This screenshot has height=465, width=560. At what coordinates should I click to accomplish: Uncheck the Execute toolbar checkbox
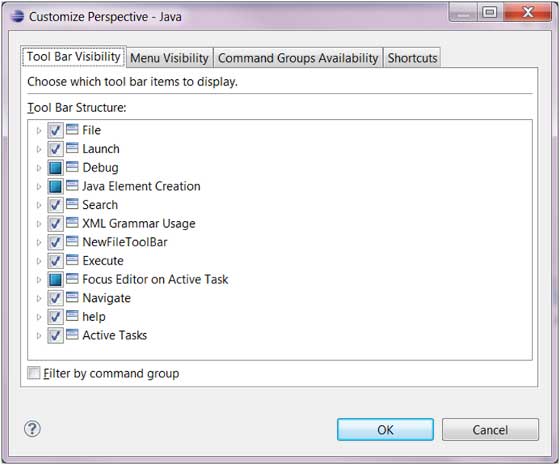pos(55,261)
